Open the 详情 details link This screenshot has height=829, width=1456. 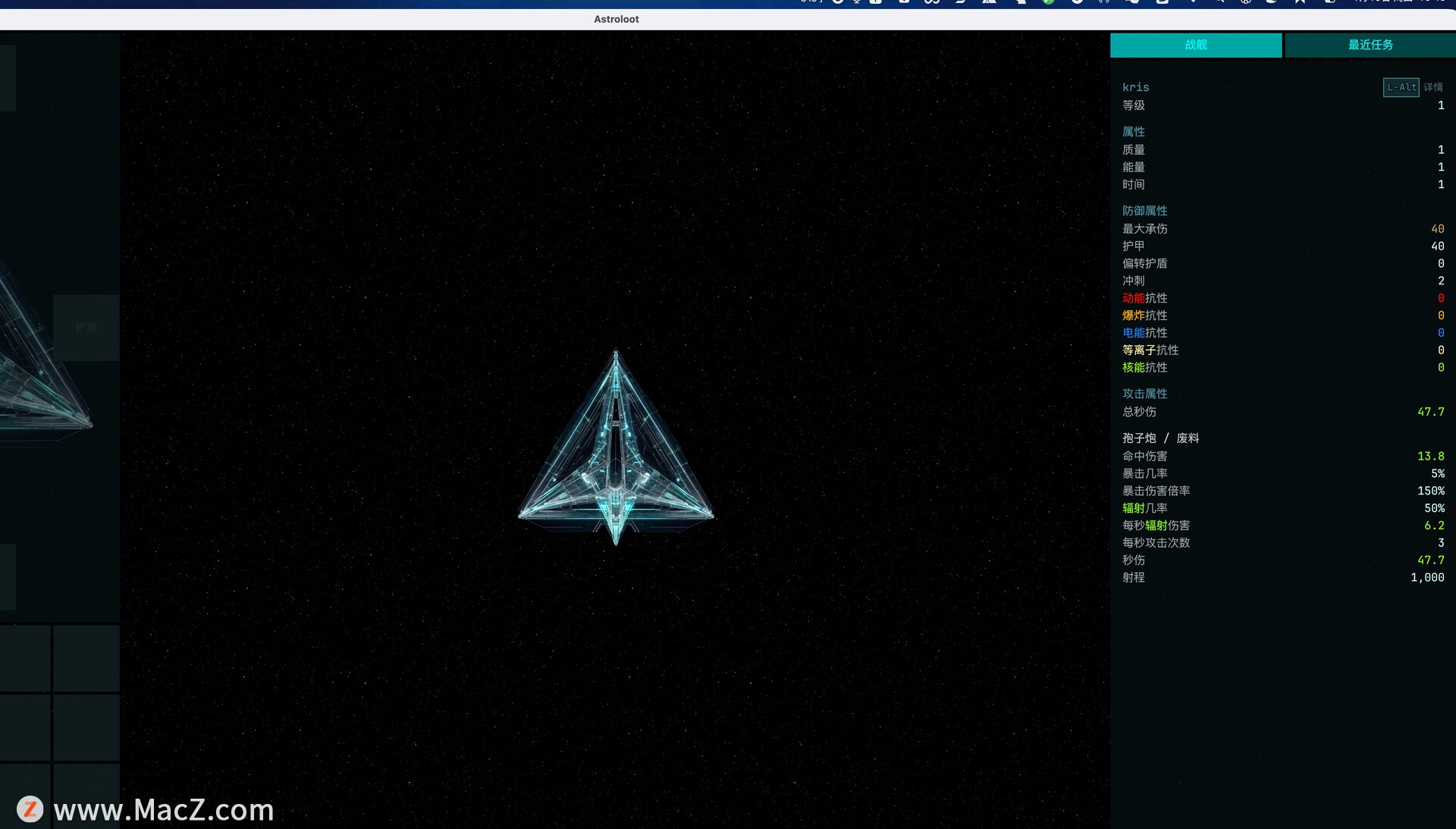click(1433, 87)
